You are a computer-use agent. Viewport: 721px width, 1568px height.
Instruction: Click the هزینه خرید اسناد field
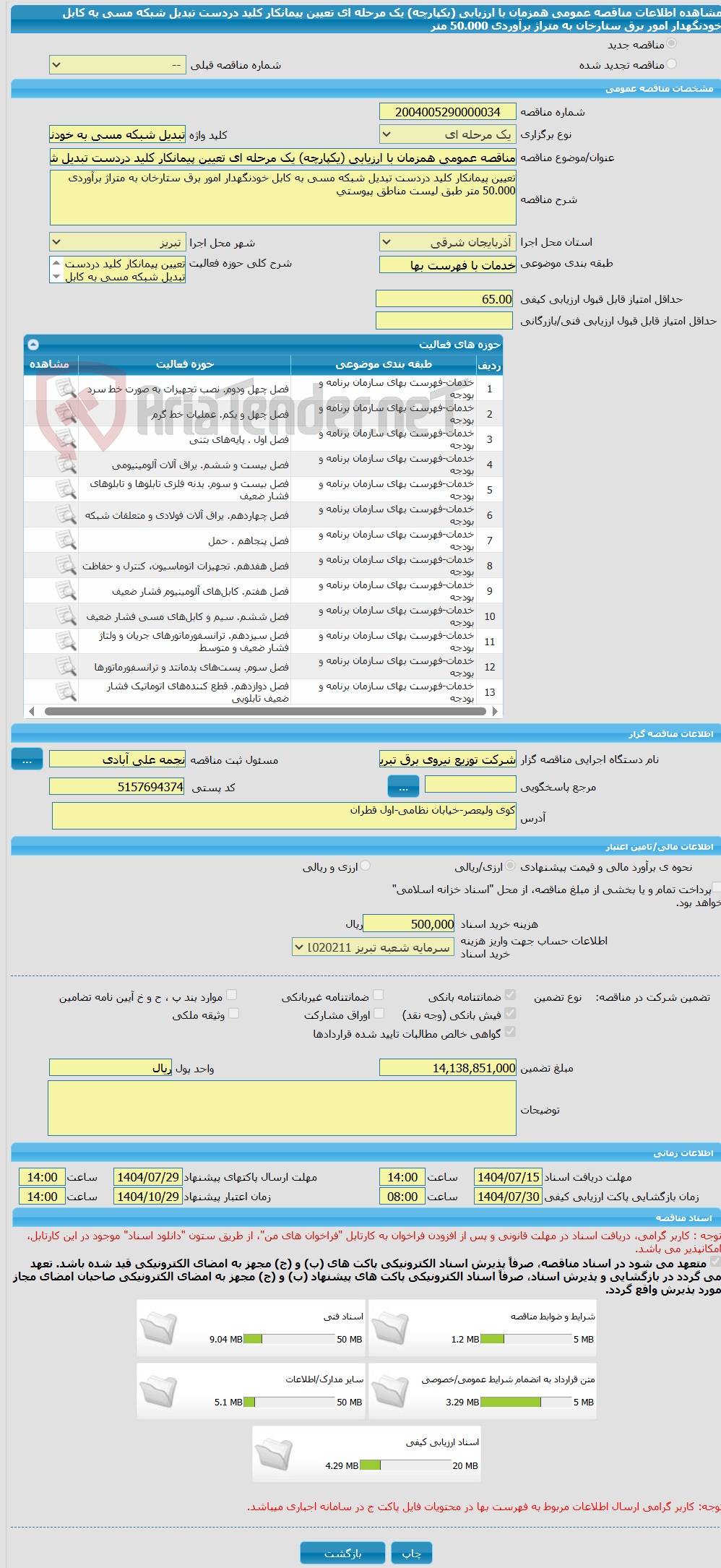coord(409,923)
